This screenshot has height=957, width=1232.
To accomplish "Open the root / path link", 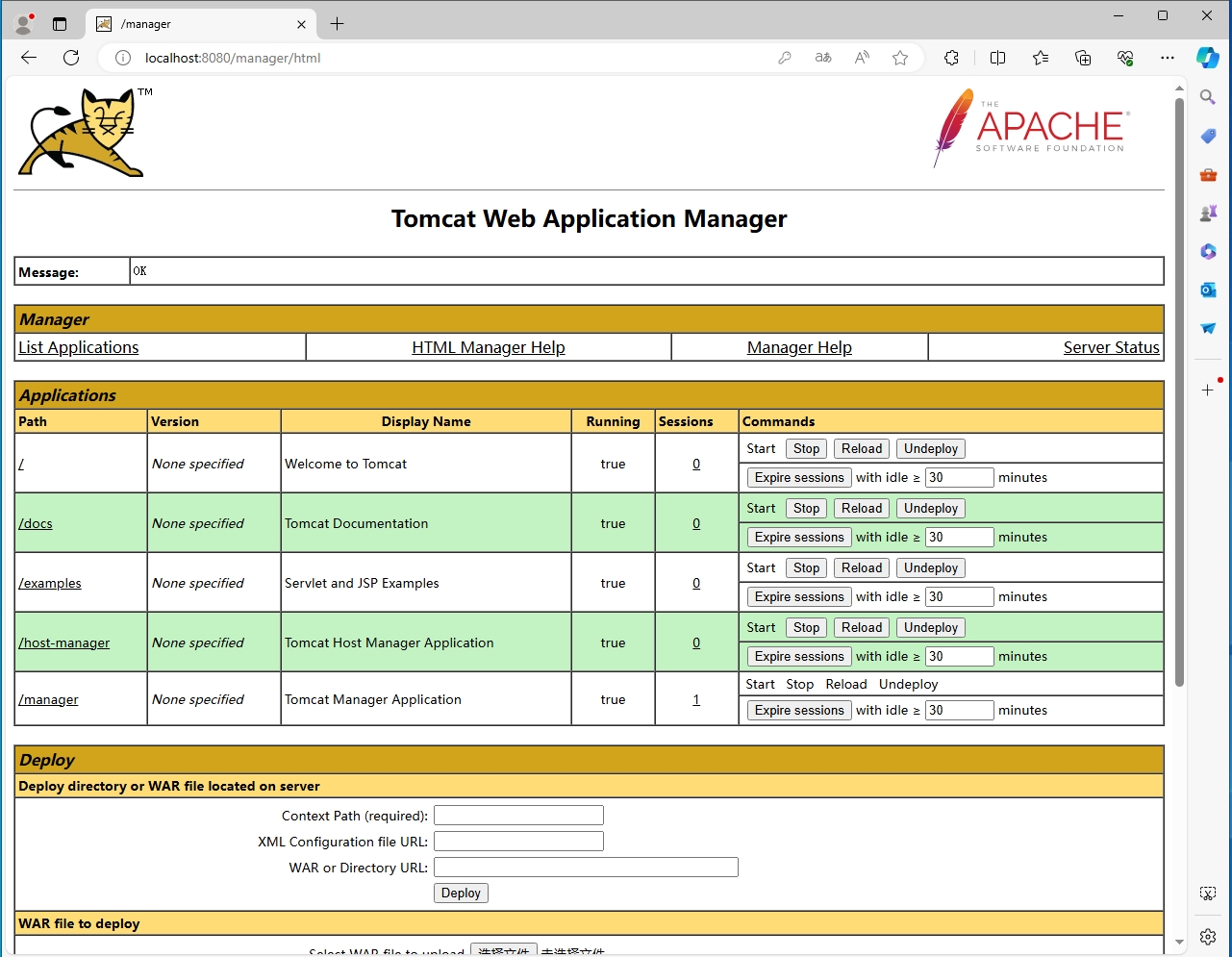I will point(21,464).
